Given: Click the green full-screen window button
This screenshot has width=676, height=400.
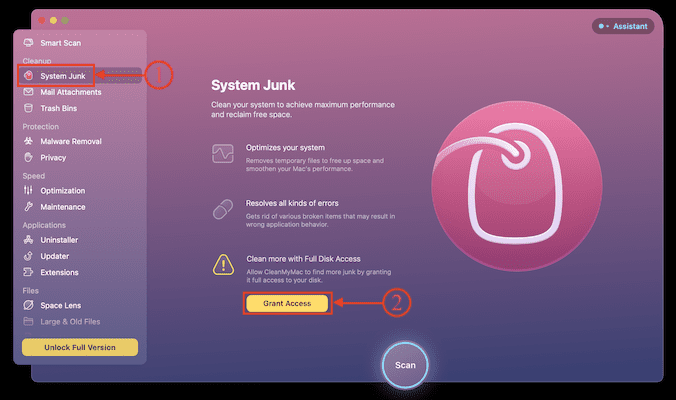Looking at the screenshot, I should click(65, 20).
